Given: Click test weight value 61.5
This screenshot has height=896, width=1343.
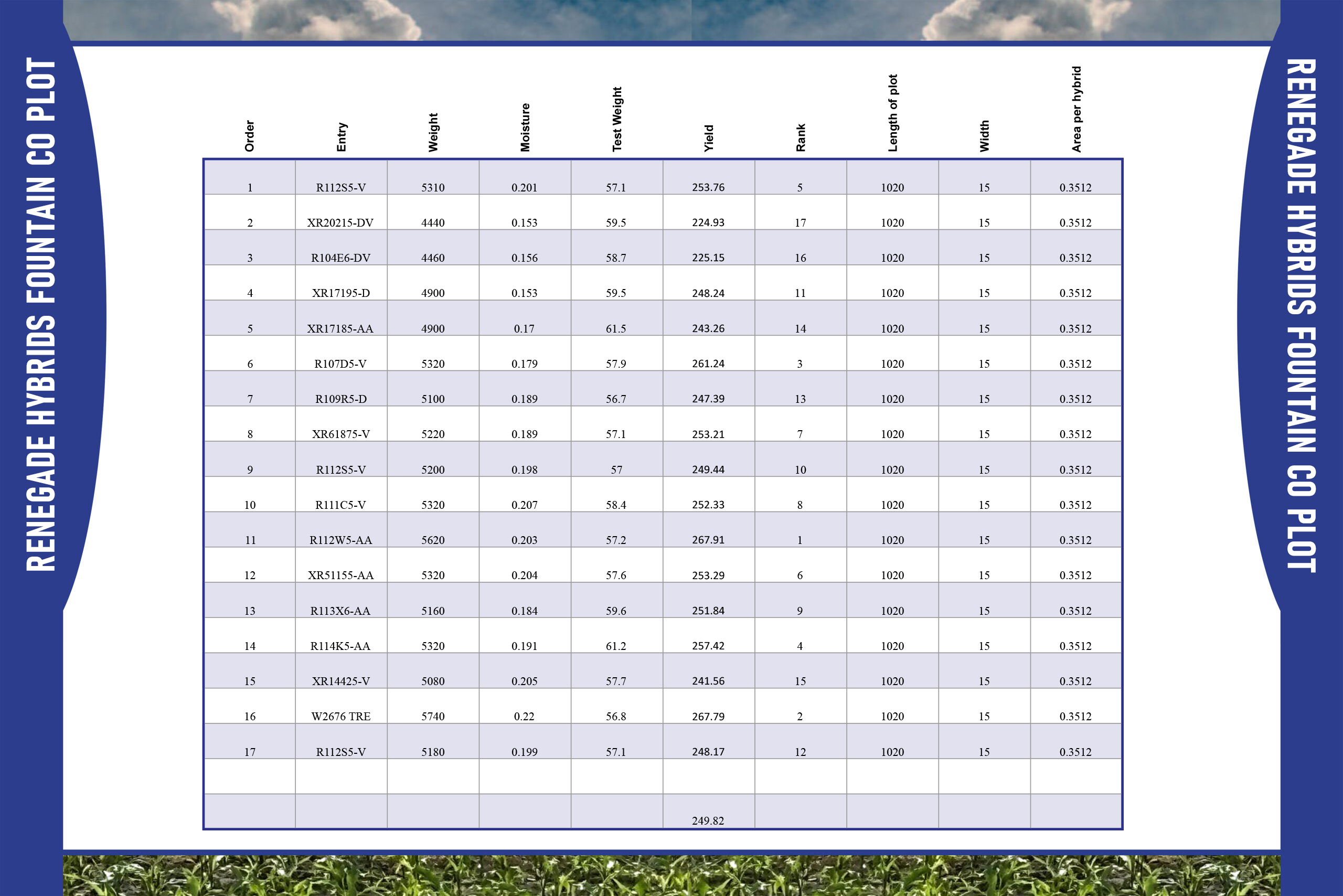Looking at the screenshot, I should [616, 328].
